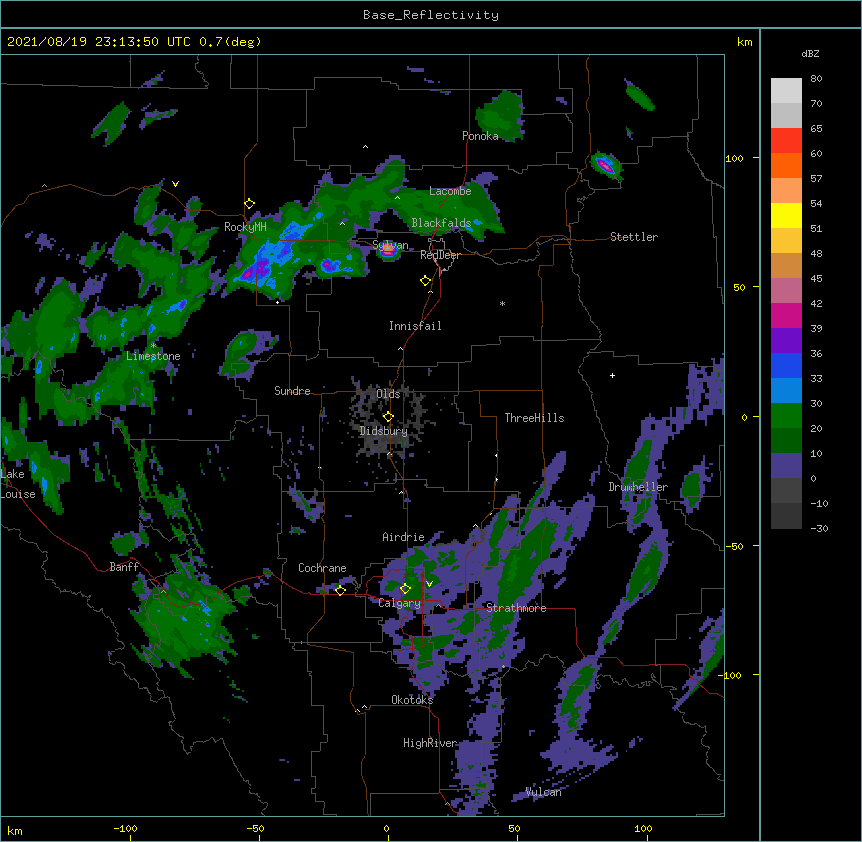This screenshot has width=862, height=842.
Task: Pick the white top swatch of dBZ legend
Action: [x=786, y=91]
